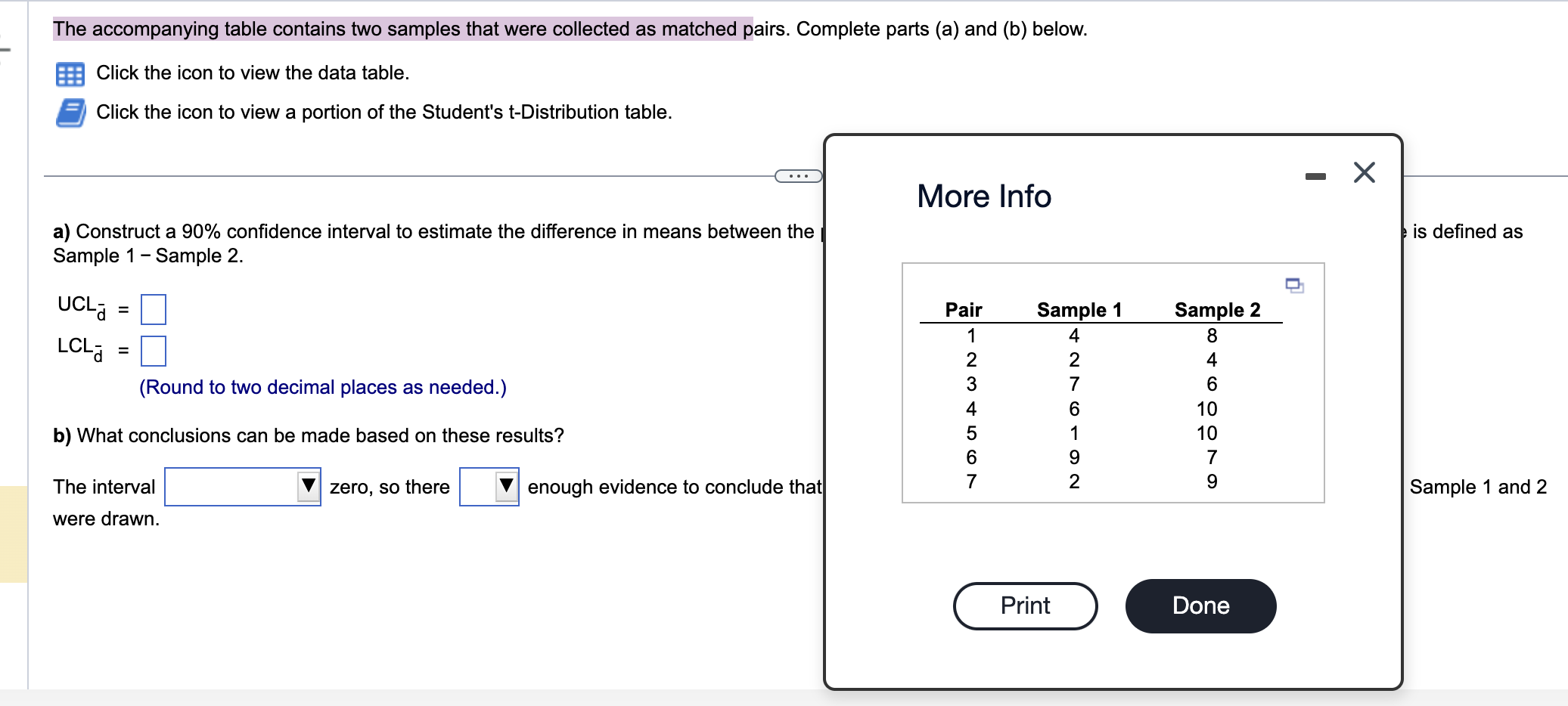
Task: Select the Sample 1 column header
Action: tap(1079, 309)
